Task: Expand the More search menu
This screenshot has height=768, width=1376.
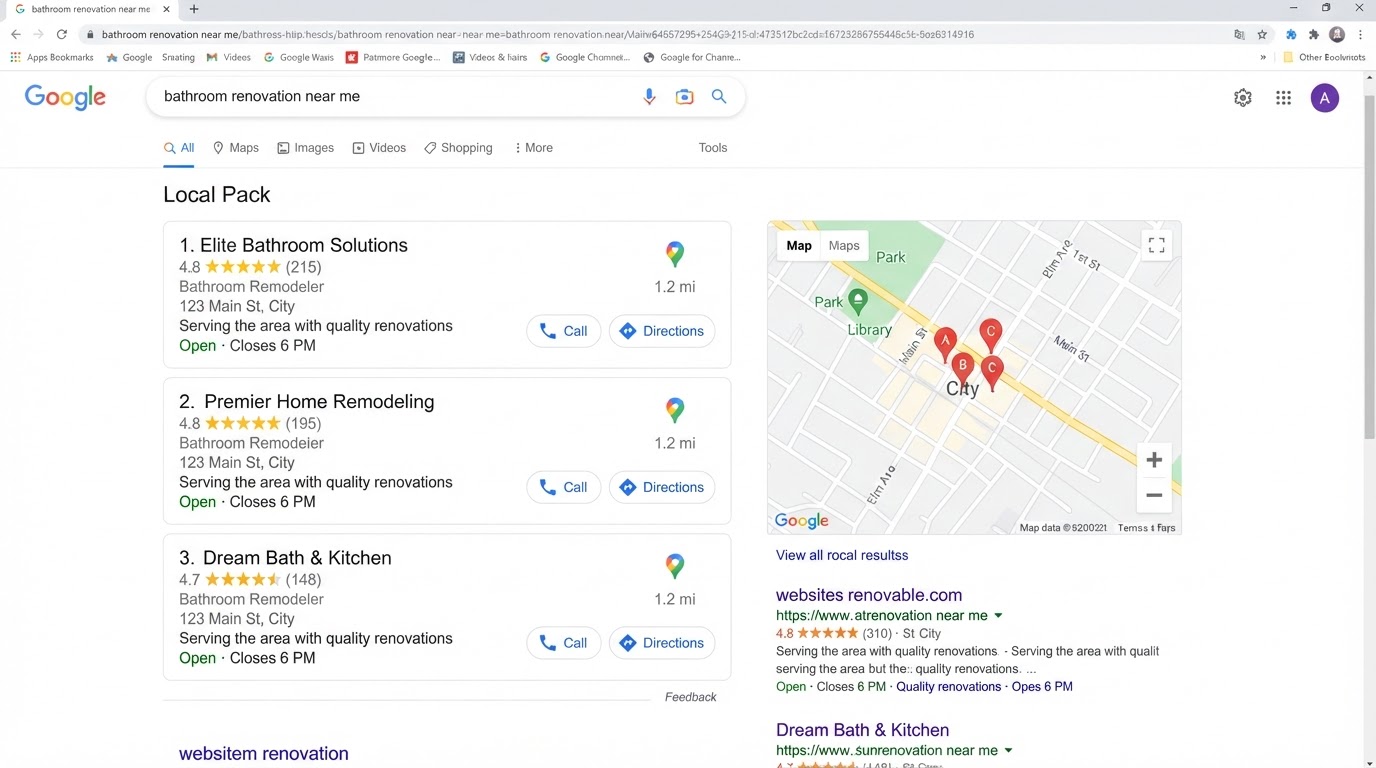Action: tap(533, 148)
